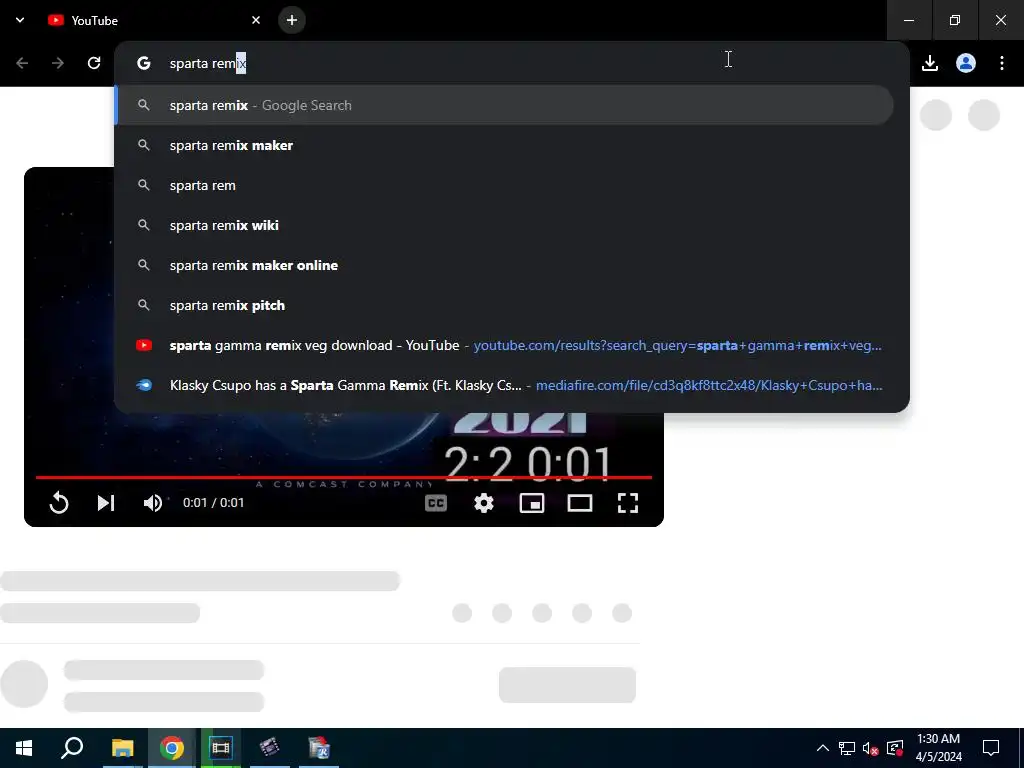
Task: Select the 'sparta remix maker' suggestion
Action: pyautogui.click(x=504, y=145)
